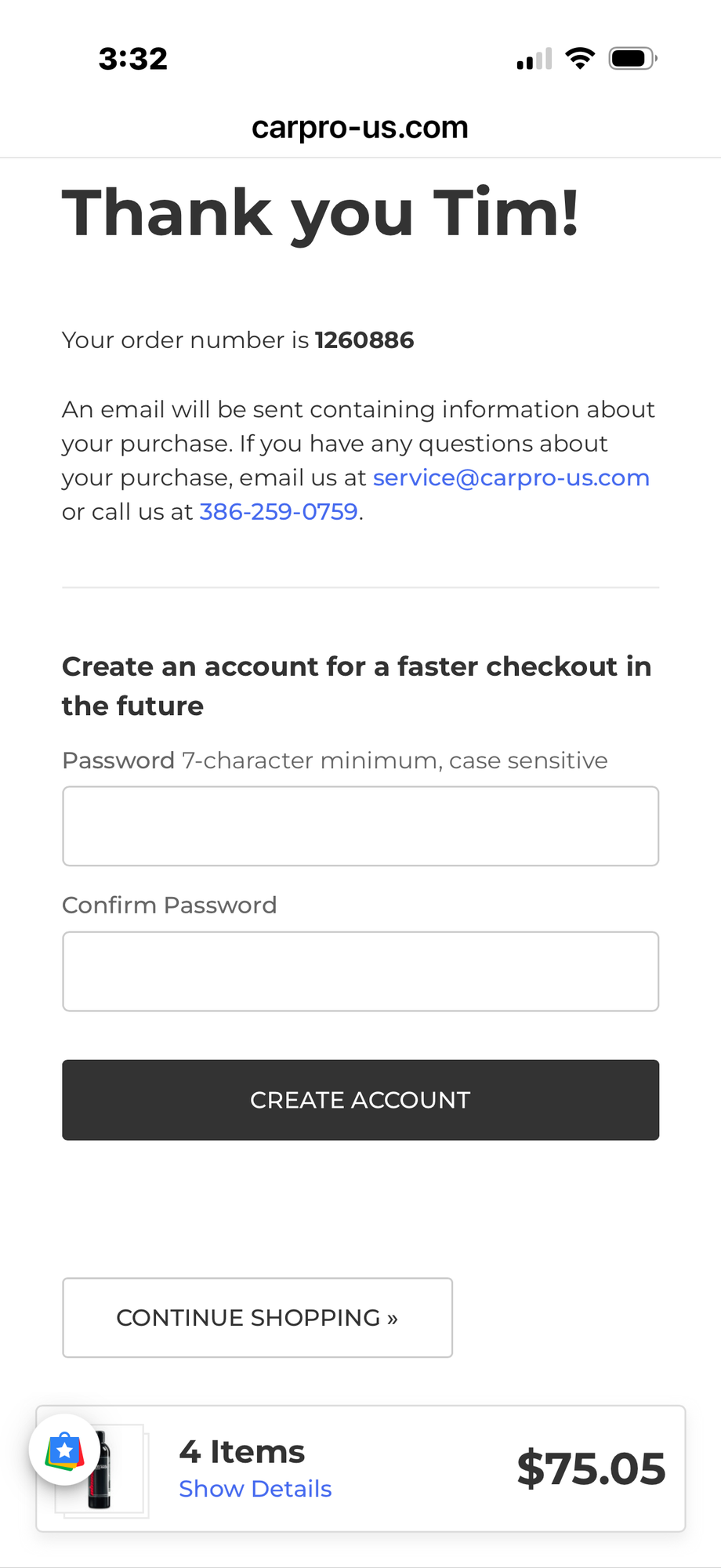Screen dimensions: 721x1568
Task: Focus the Password input field
Action: coord(360,826)
